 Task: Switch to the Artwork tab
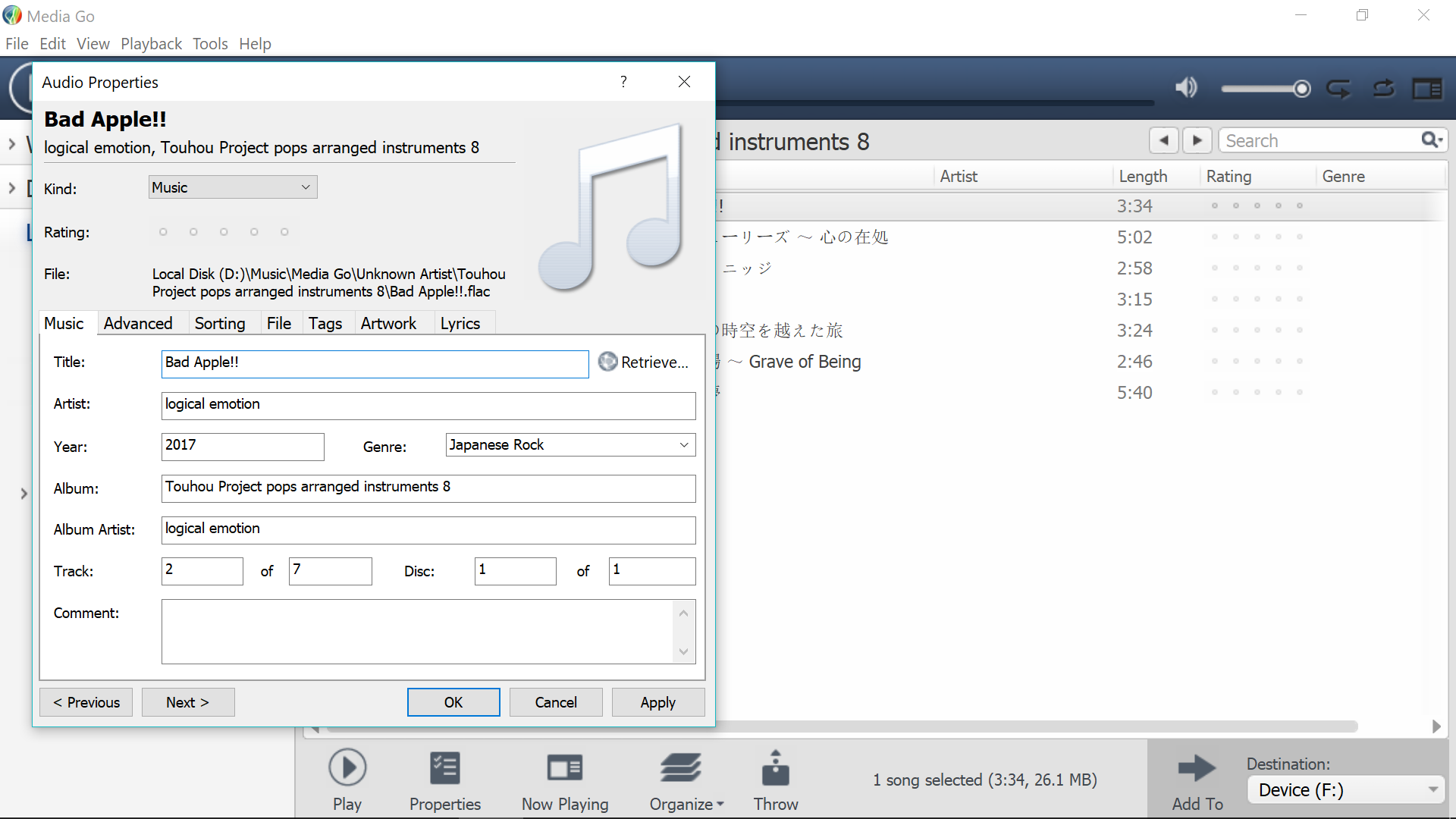pos(388,324)
